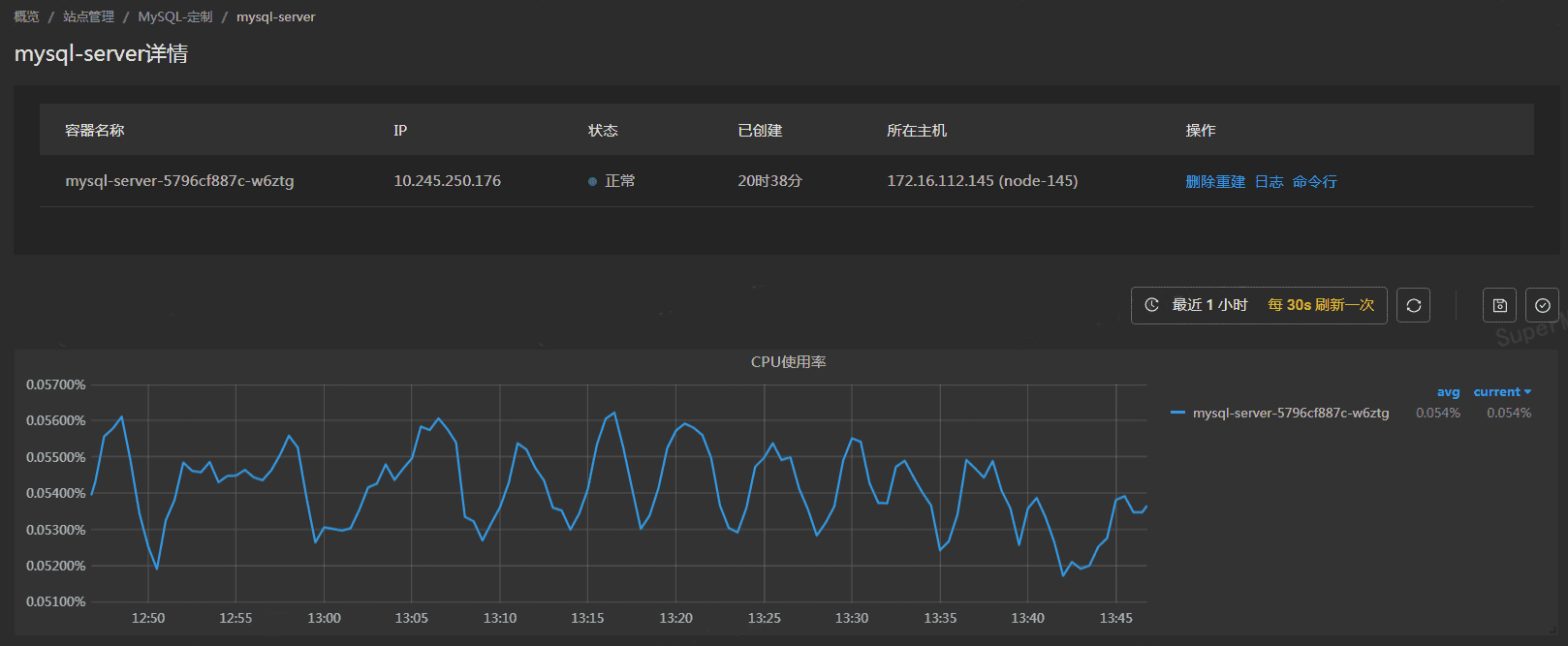1568x646 pixels.
Task: Sort legend by avg column
Action: pyautogui.click(x=1448, y=392)
